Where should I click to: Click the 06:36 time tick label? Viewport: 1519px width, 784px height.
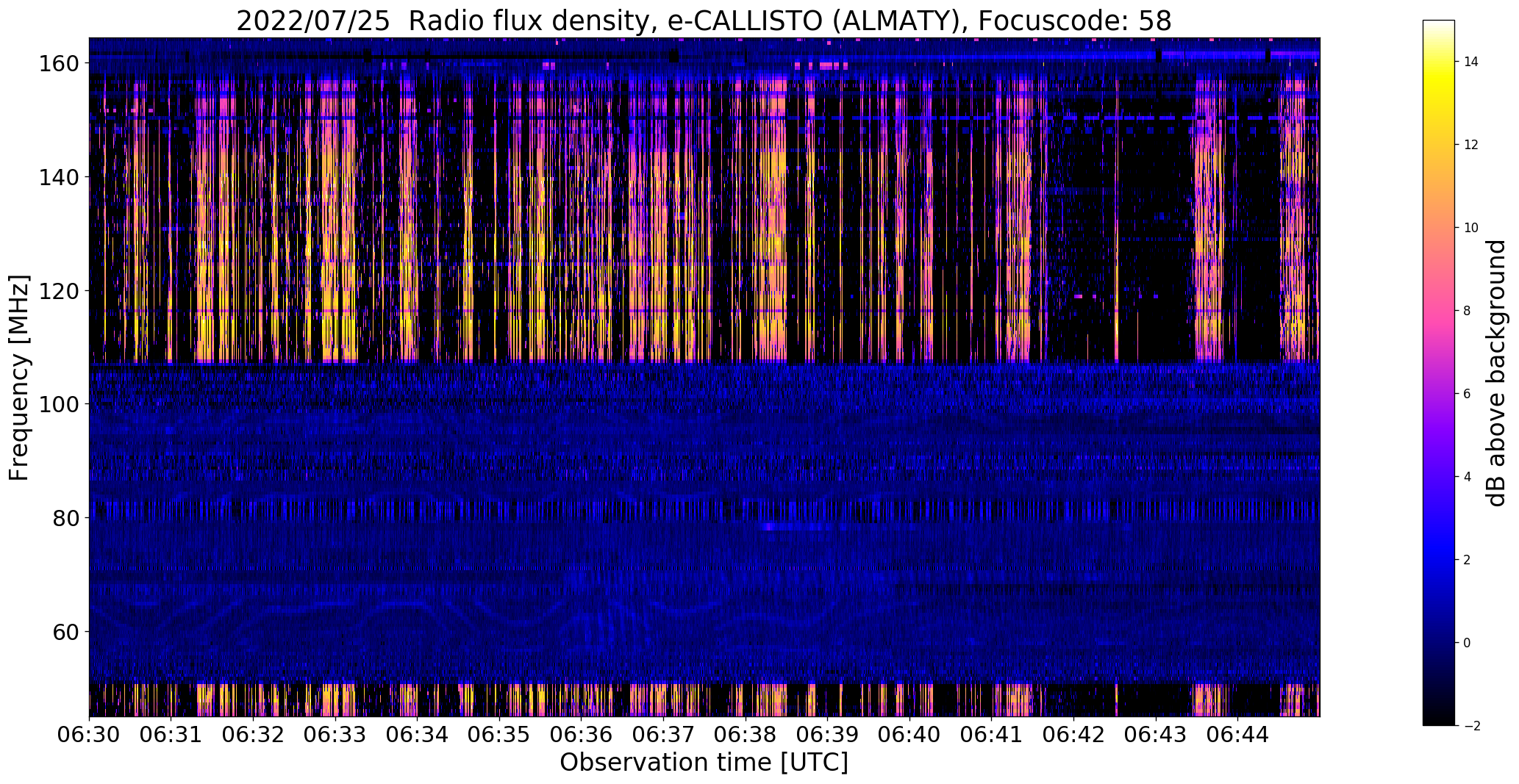[x=581, y=735]
